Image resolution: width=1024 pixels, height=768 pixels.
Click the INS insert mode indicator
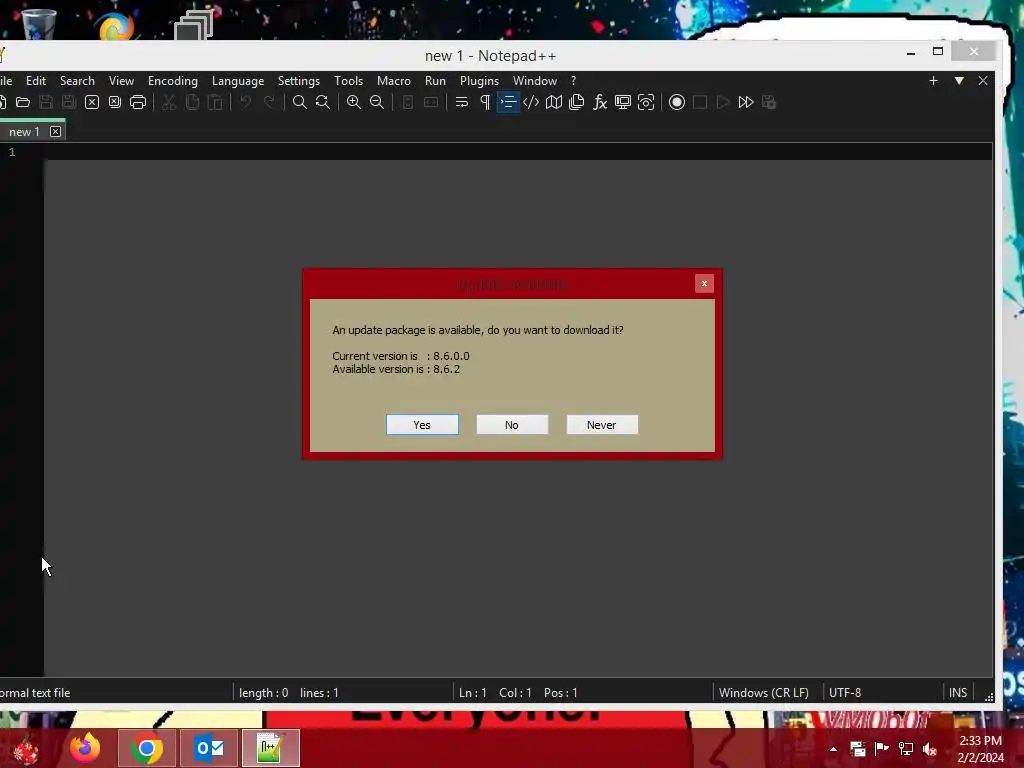[x=958, y=692]
